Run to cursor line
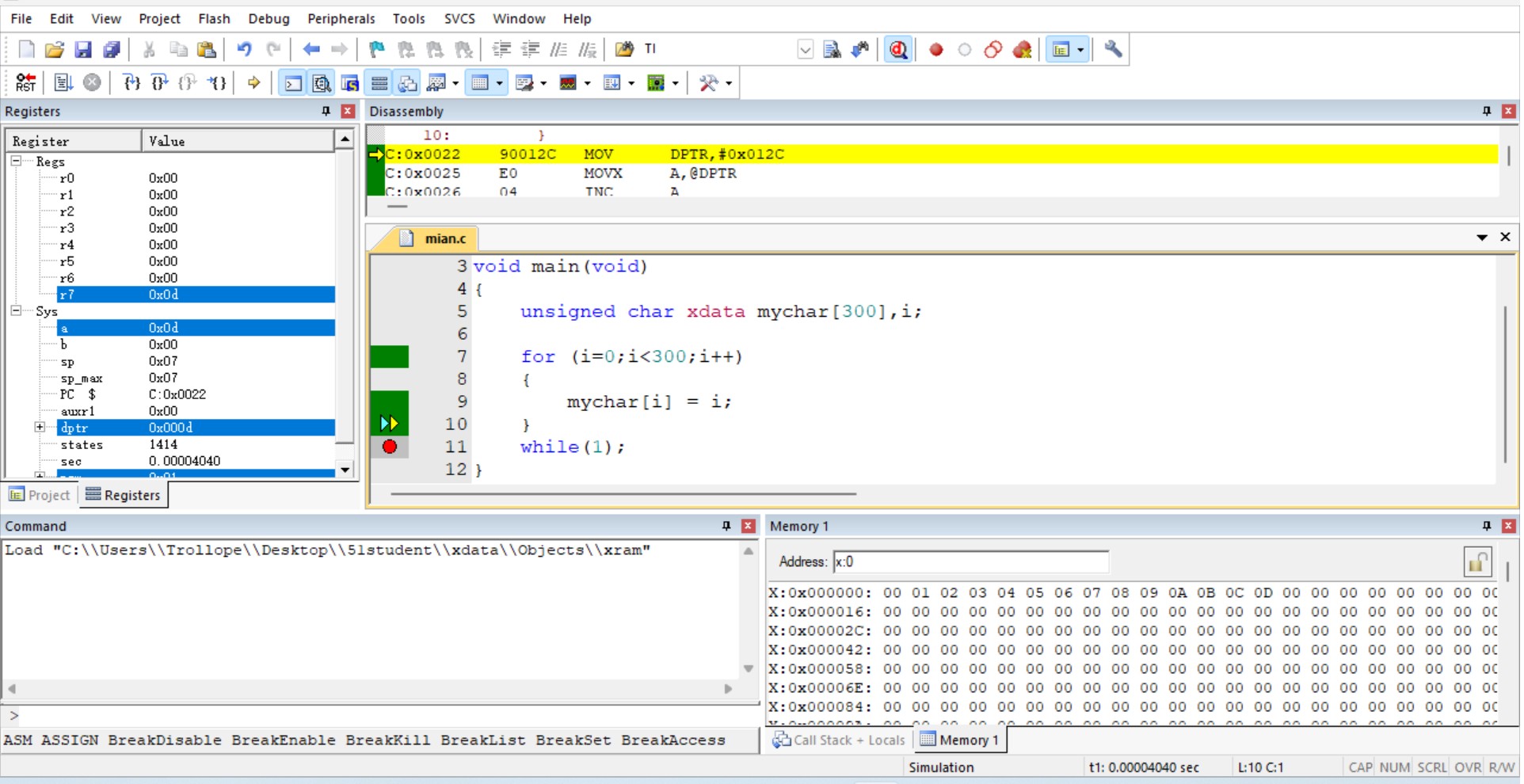The width and height of the screenshot is (1524, 784). [x=217, y=82]
